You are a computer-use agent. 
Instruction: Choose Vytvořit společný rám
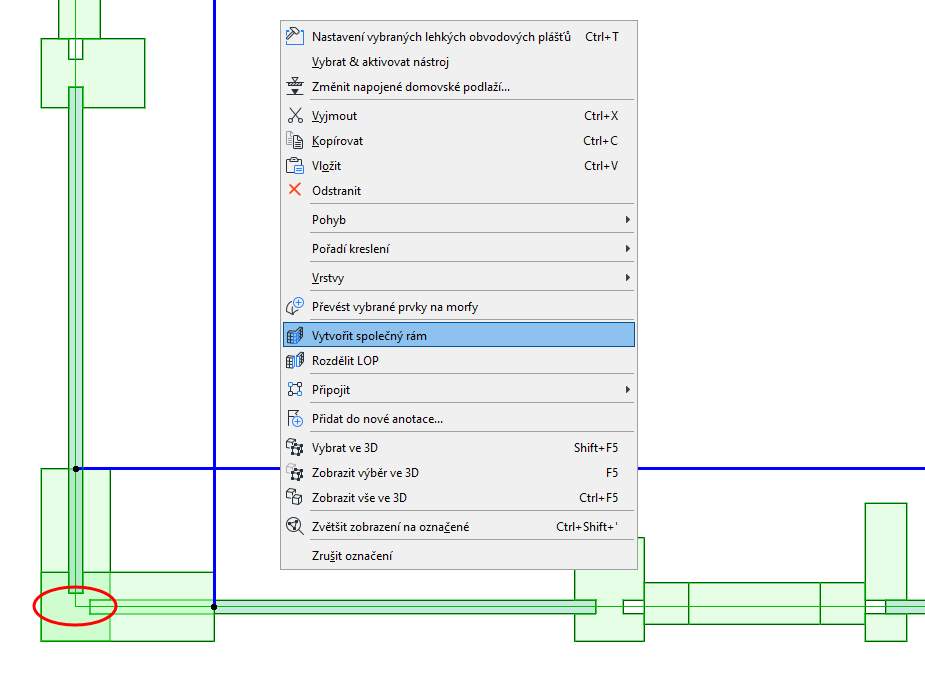[458, 335]
